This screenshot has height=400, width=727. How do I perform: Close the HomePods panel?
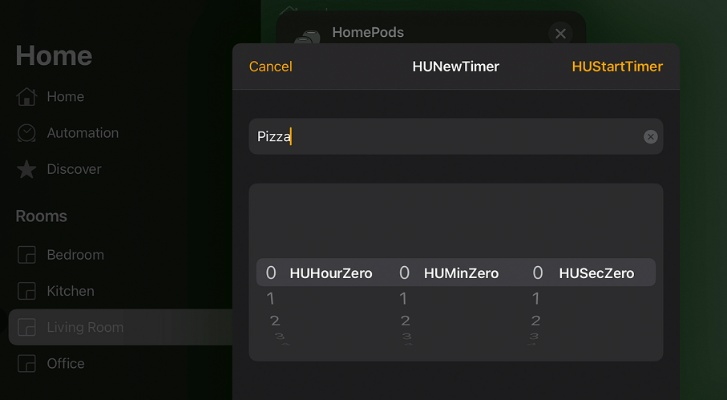point(560,34)
